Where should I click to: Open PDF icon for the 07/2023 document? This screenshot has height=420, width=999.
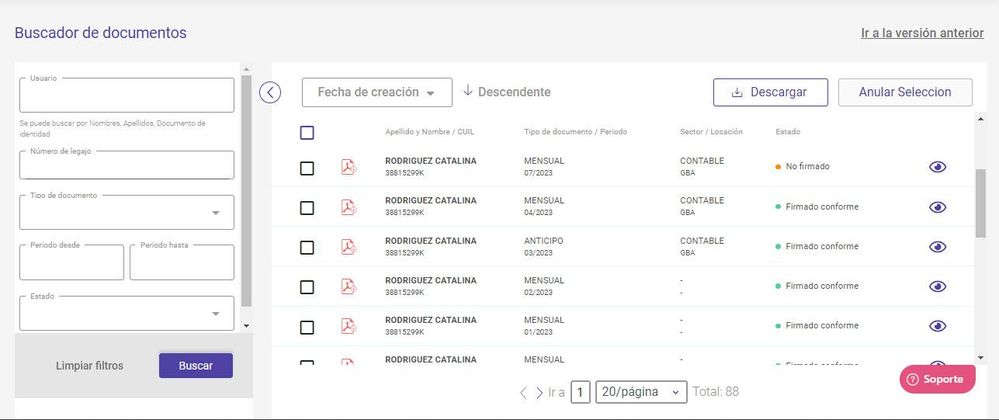pos(349,167)
